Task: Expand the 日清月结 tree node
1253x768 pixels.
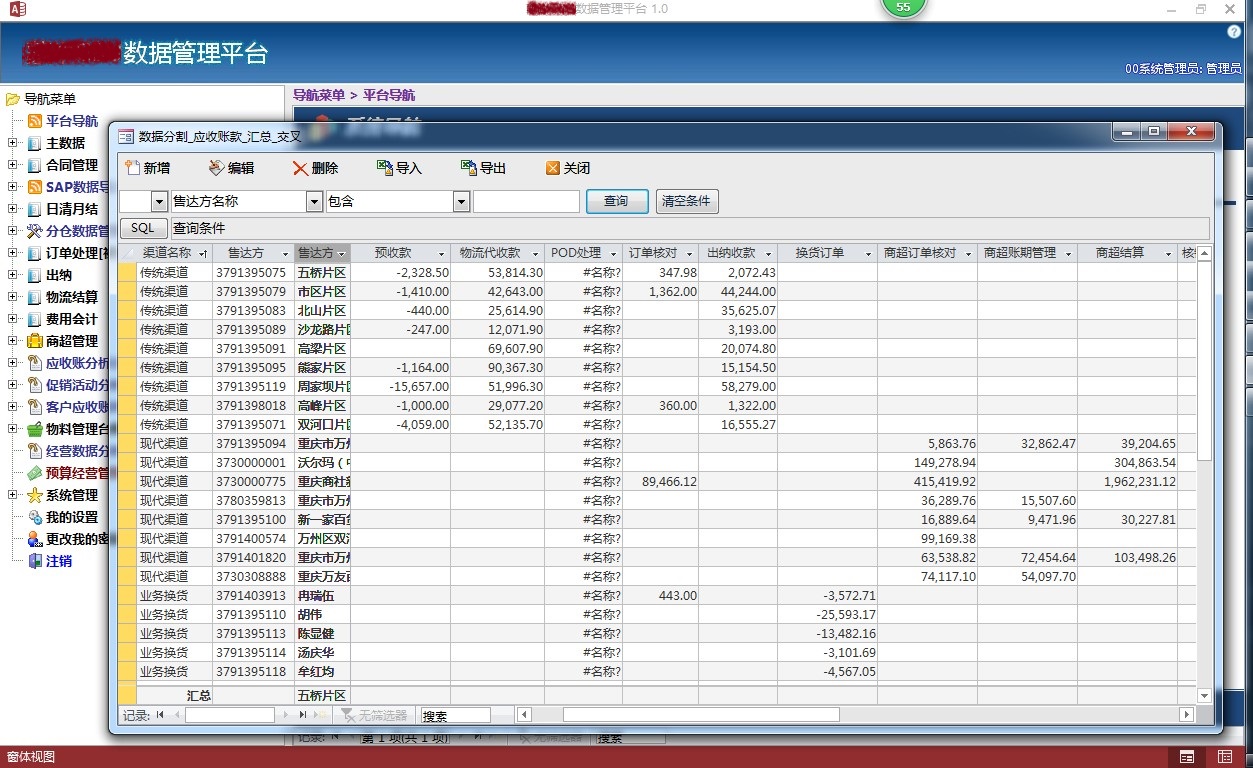Action: (13, 209)
